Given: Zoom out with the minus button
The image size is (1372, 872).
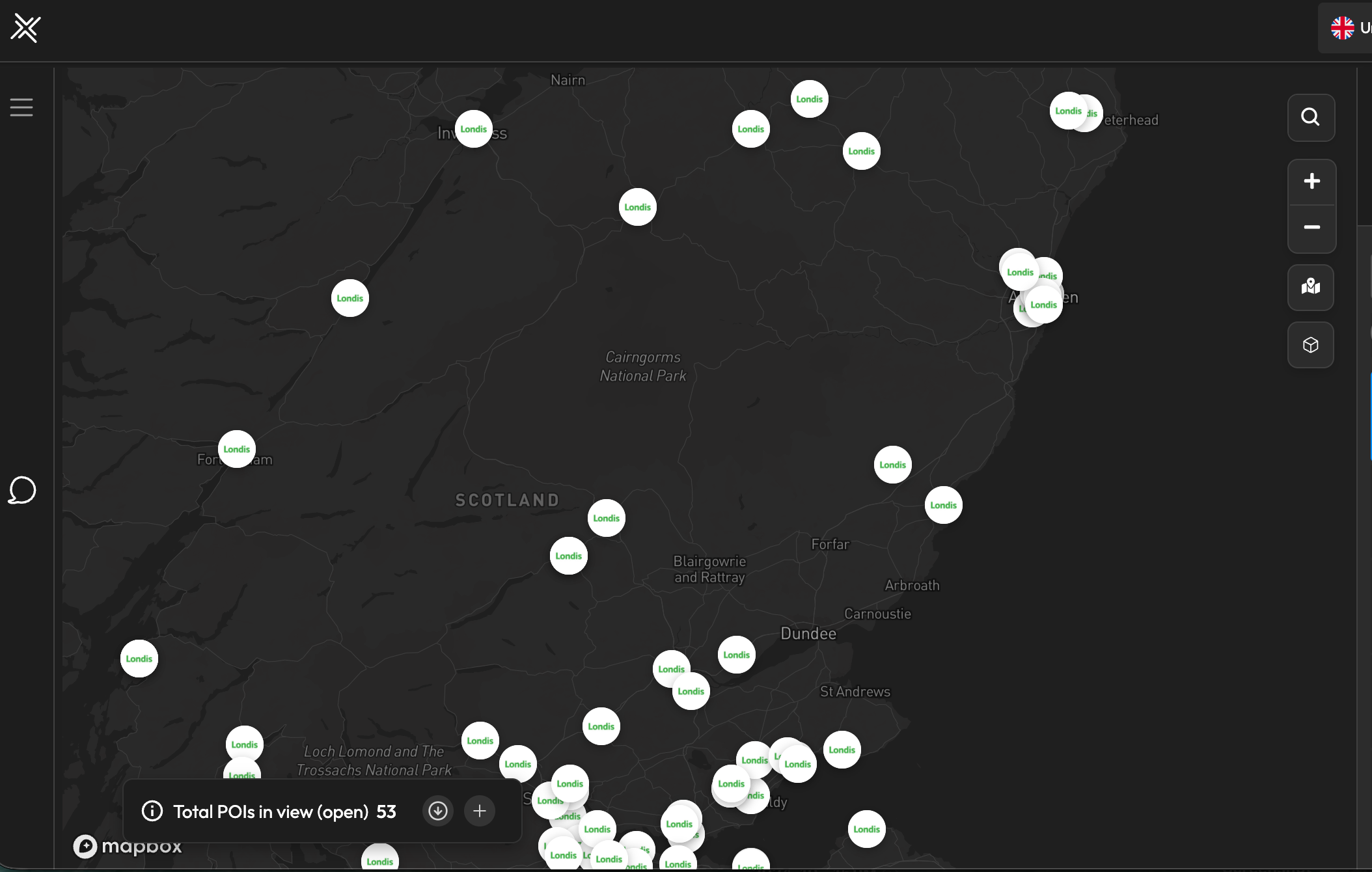Looking at the screenshot, I should (1311, 227).
